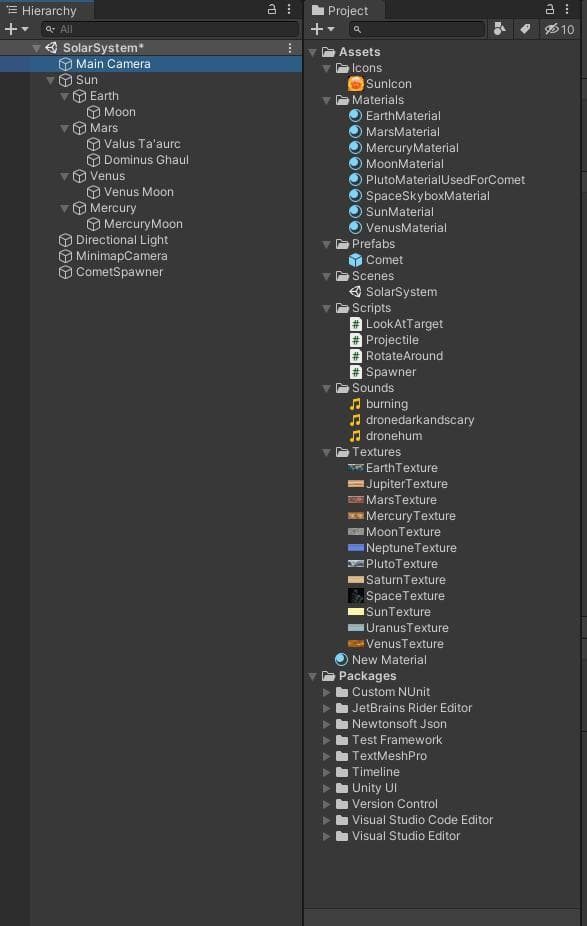Select the SunTexture yellow thumbnail
The image size is (587, 926).
tap(356, 611)
